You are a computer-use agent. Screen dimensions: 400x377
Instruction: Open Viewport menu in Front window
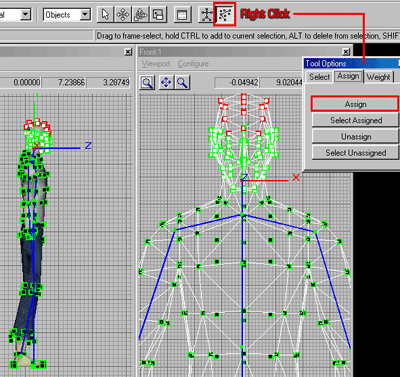click(x=156, y=64)
